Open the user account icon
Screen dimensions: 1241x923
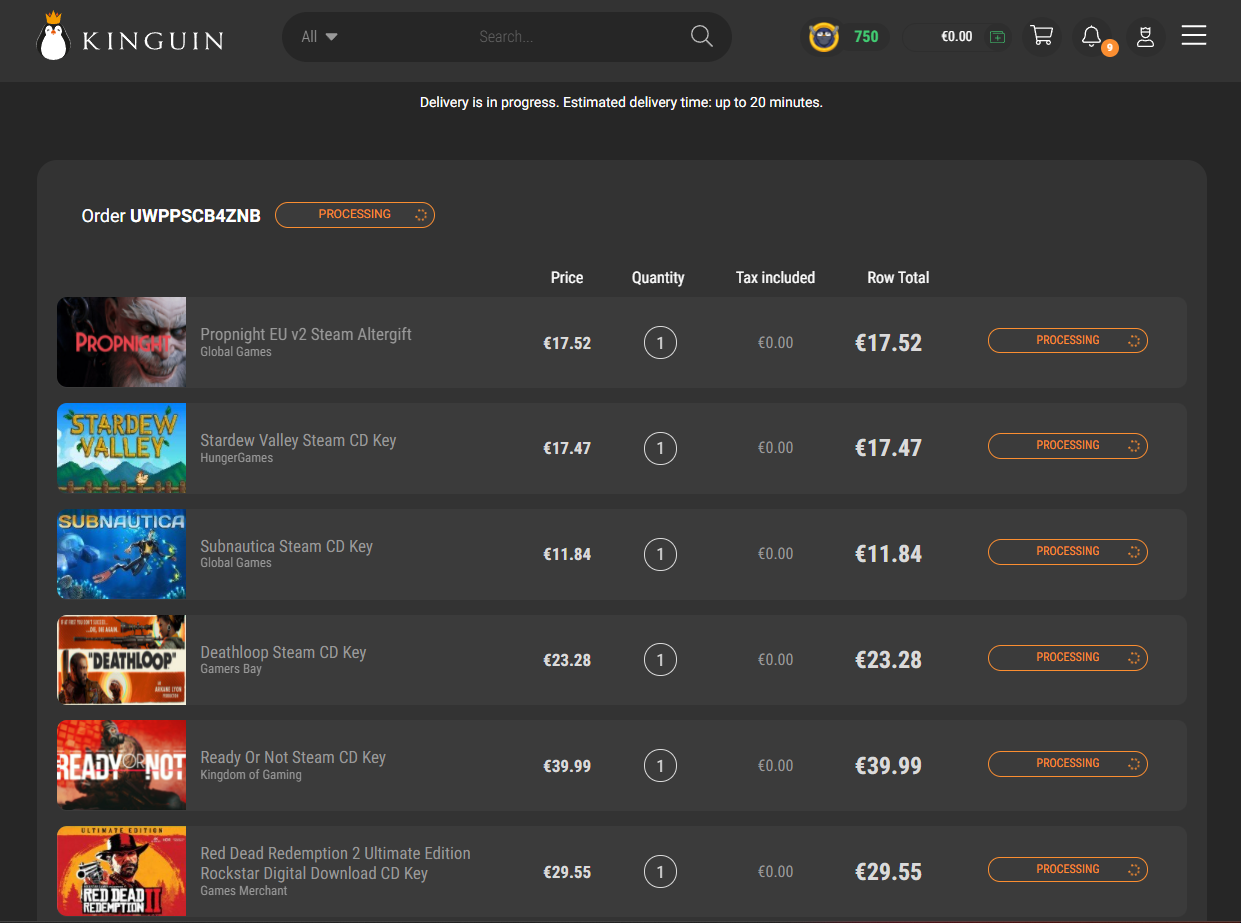pos(1146,37)
